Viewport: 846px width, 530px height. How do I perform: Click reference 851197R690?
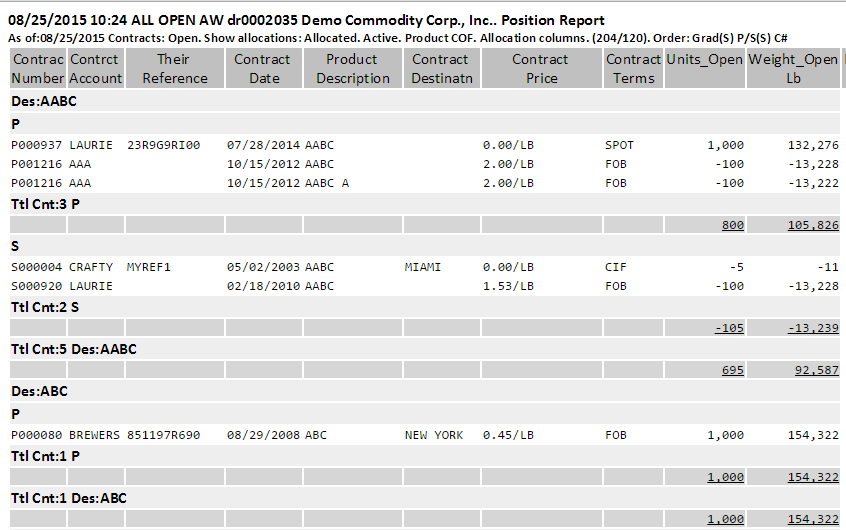[163, 435]
